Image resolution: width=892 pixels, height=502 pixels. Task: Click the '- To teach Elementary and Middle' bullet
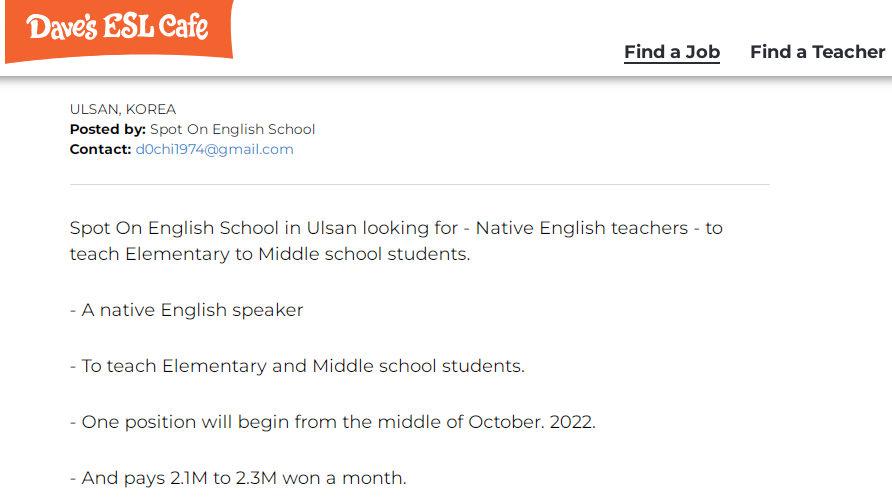pyautogui.click(x=297, y=366)
